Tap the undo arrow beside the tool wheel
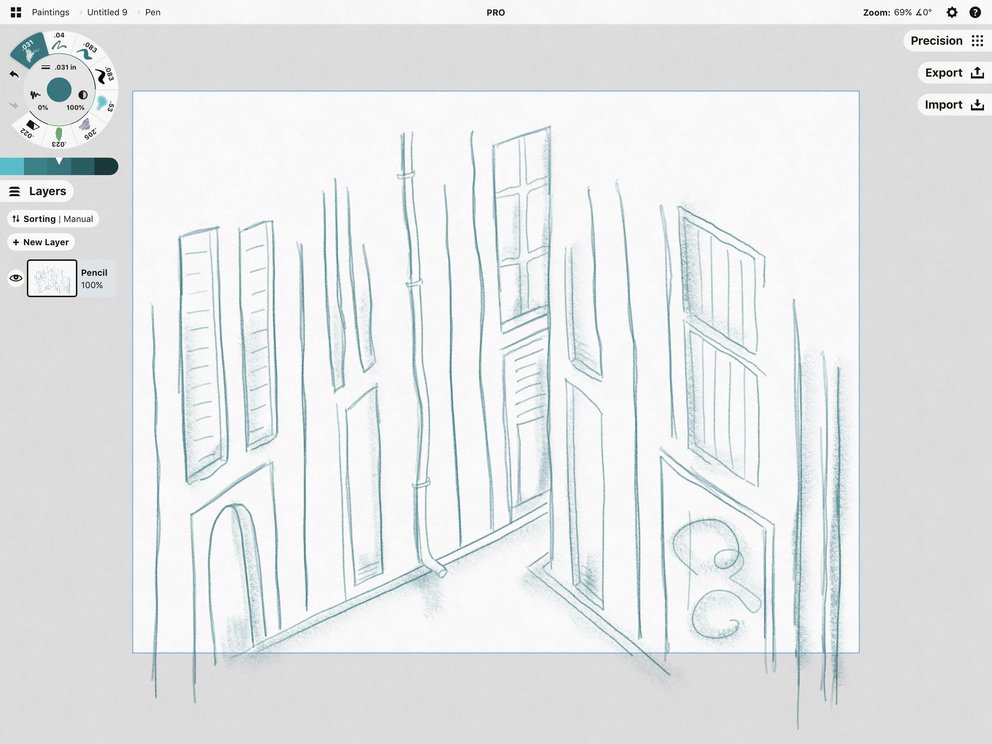This screenshot has width=992, height=744. (x=12, y=72)
